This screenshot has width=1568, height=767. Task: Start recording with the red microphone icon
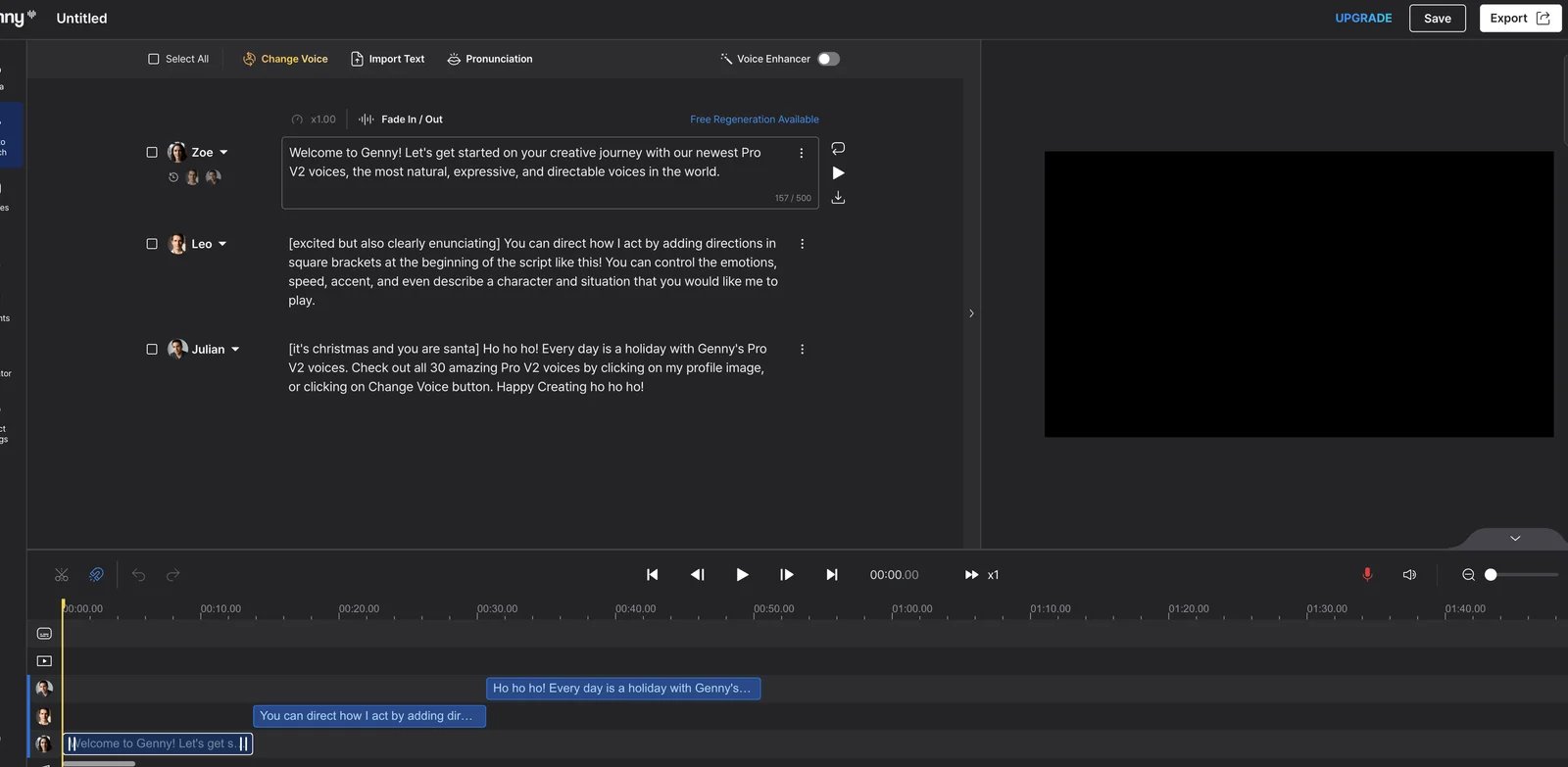pyautogui.click(x=1367, y=575)
